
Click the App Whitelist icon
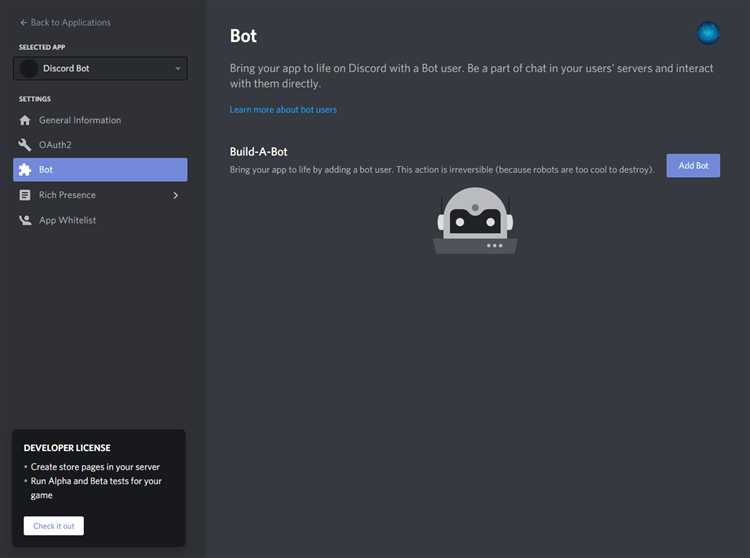[25, 220]
